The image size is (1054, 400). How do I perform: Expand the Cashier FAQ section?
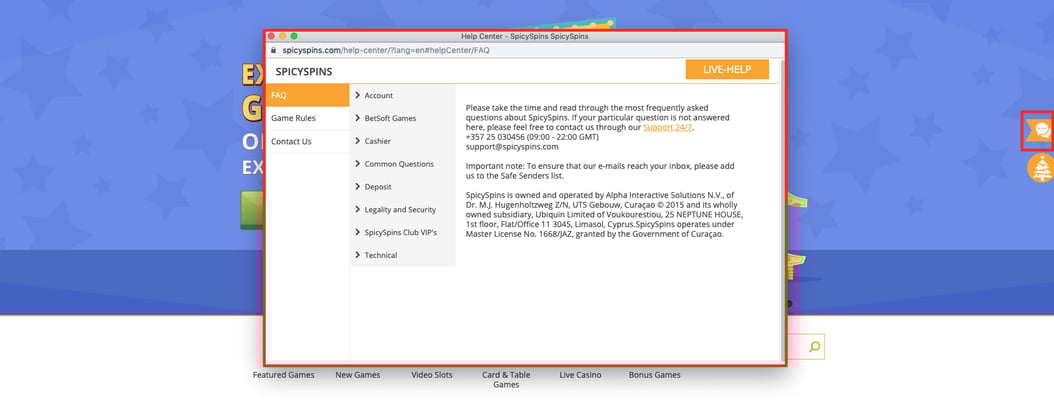point(403,141)
